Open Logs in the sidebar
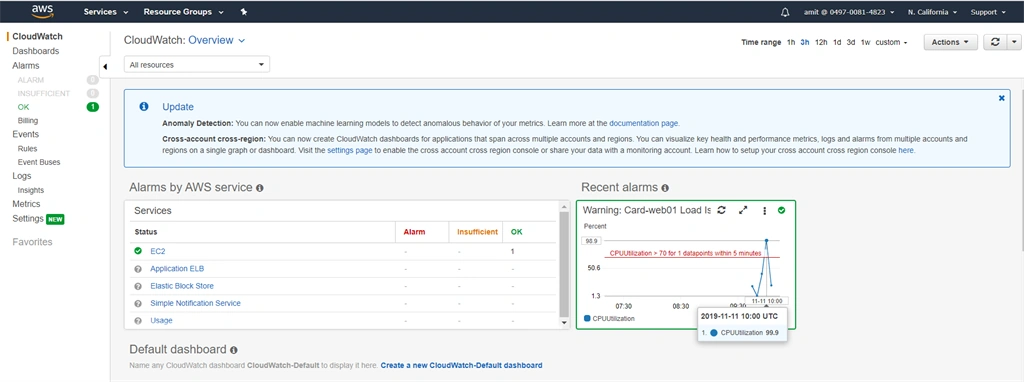 tap(22, 176)
